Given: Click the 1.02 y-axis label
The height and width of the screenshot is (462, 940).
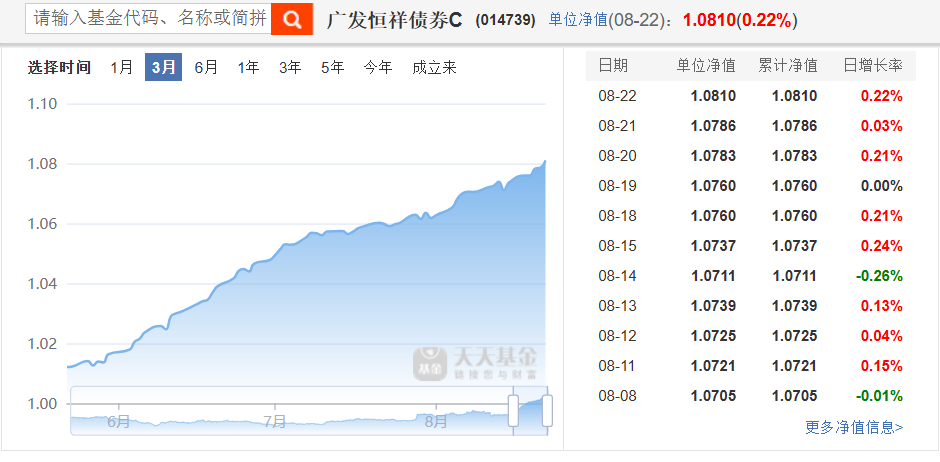Looking at the screenshot, I should coord(43,343).
